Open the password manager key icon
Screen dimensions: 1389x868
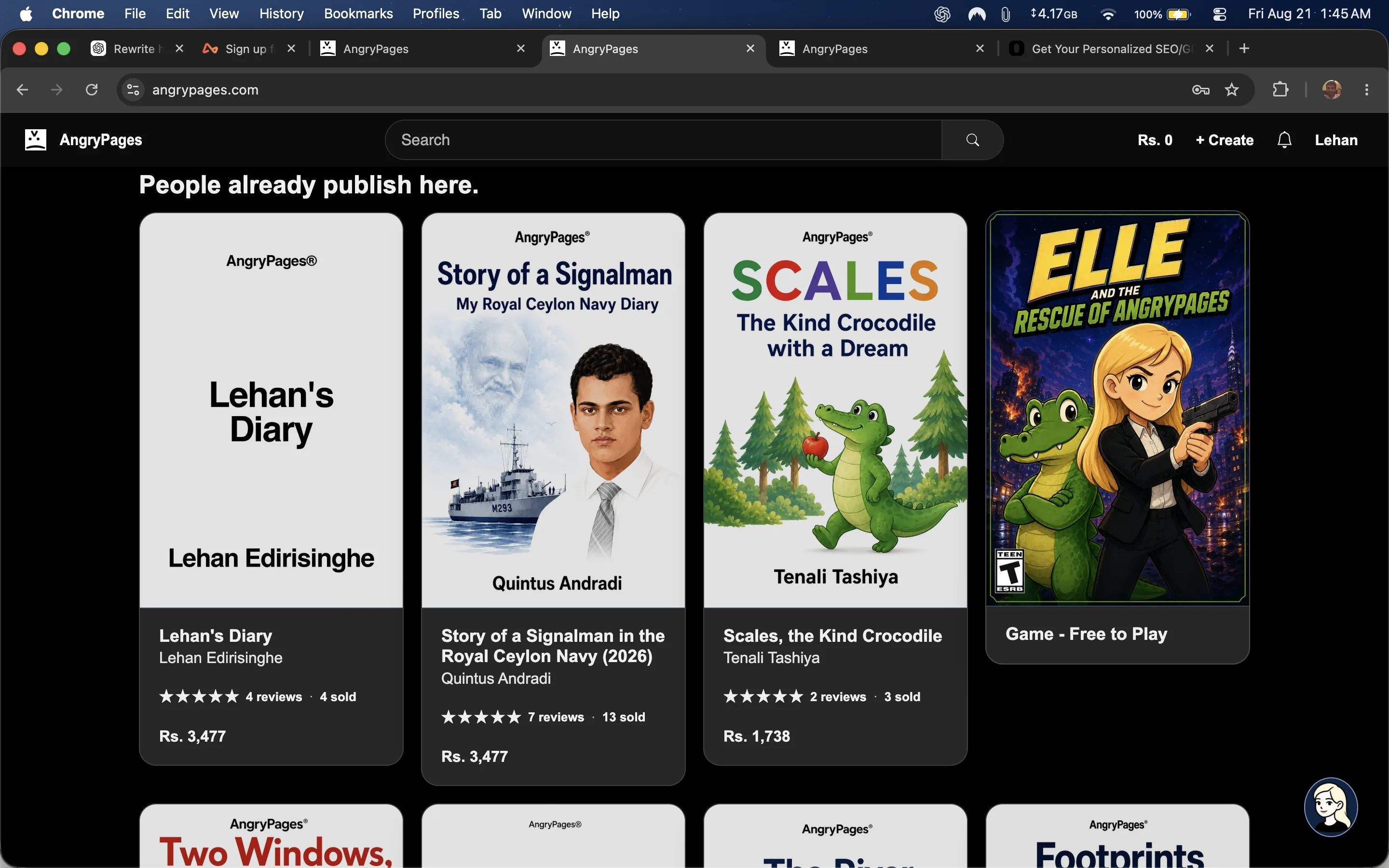click(x=1200, y=90)
